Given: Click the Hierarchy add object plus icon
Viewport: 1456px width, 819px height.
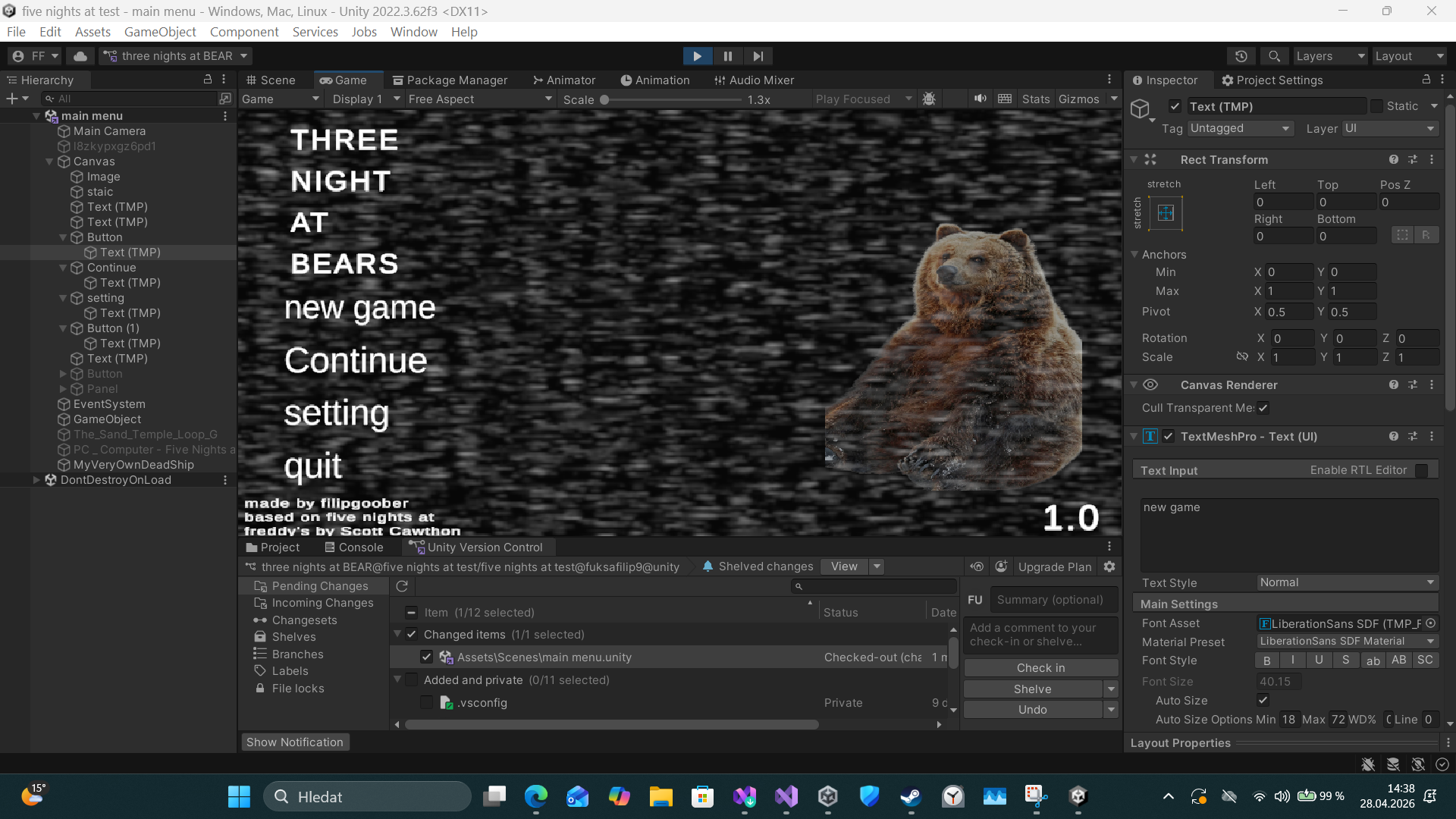Looking at the screenshot, I should (11, 99).
